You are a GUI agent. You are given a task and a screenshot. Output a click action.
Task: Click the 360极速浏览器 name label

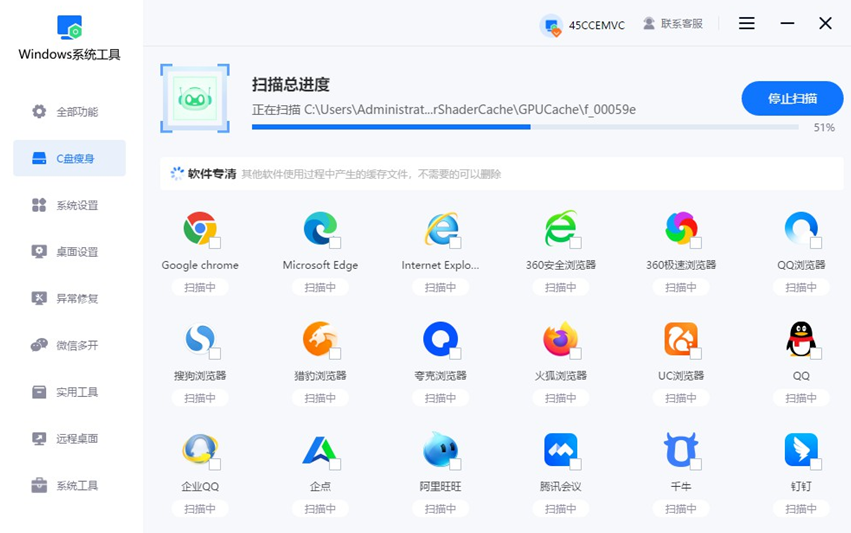[681, 265]
